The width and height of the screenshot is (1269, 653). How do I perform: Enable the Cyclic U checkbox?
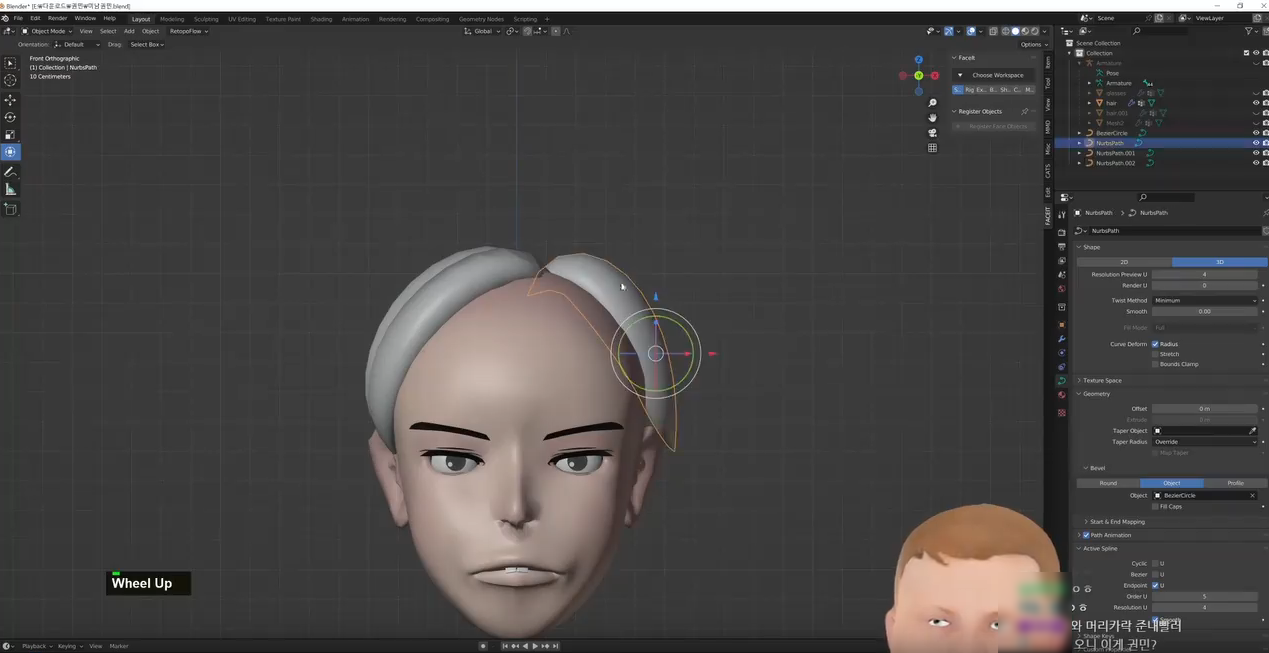1155,564
